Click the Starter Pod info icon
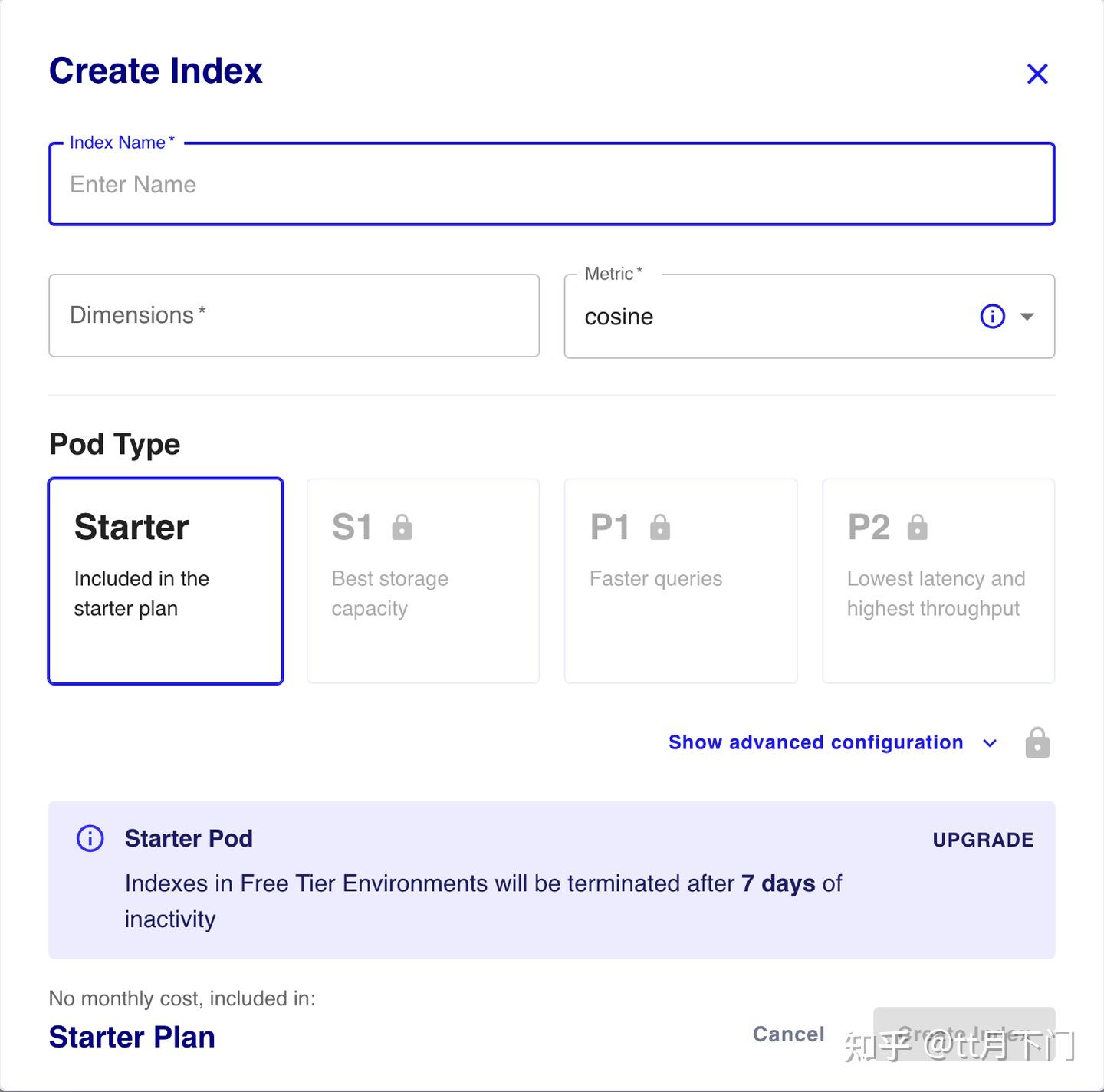Viewport: 1104px width, 1092px height. click(x=90, y=838)
